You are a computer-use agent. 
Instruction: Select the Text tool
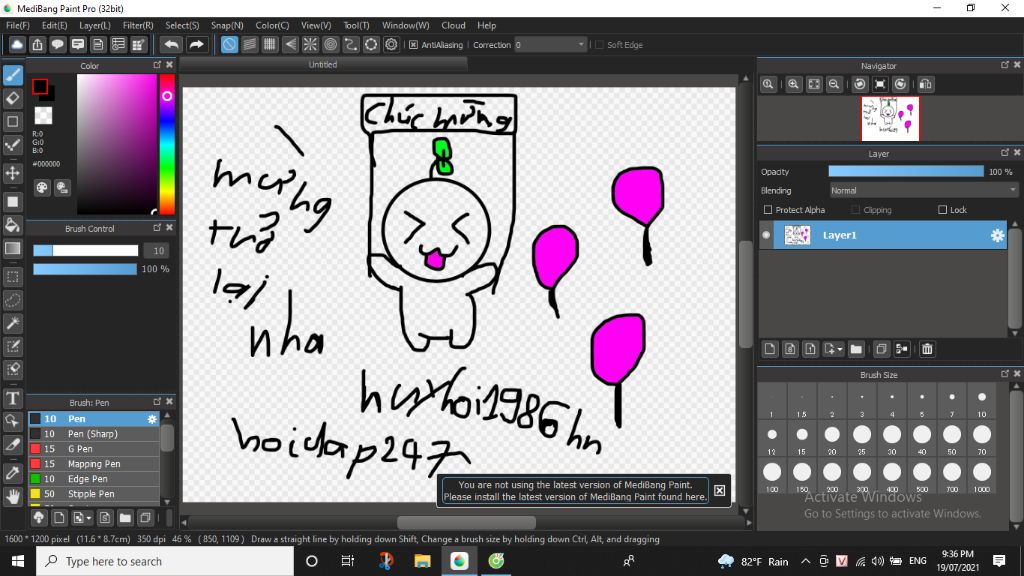tap(12, 398)
